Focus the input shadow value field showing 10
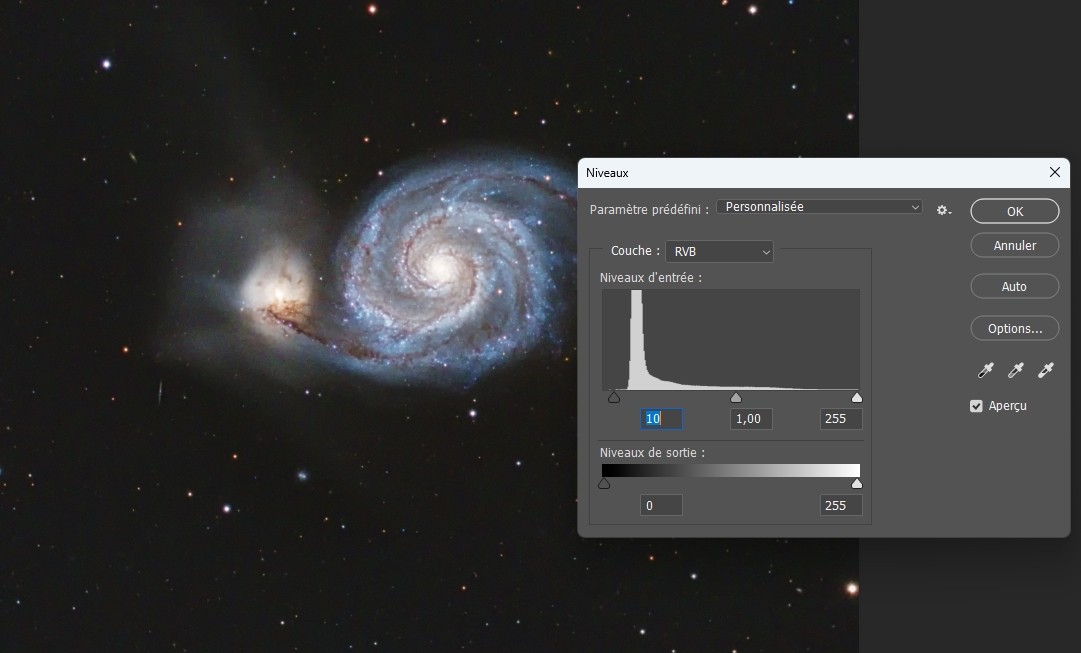1081x653 pixels. 662,419
